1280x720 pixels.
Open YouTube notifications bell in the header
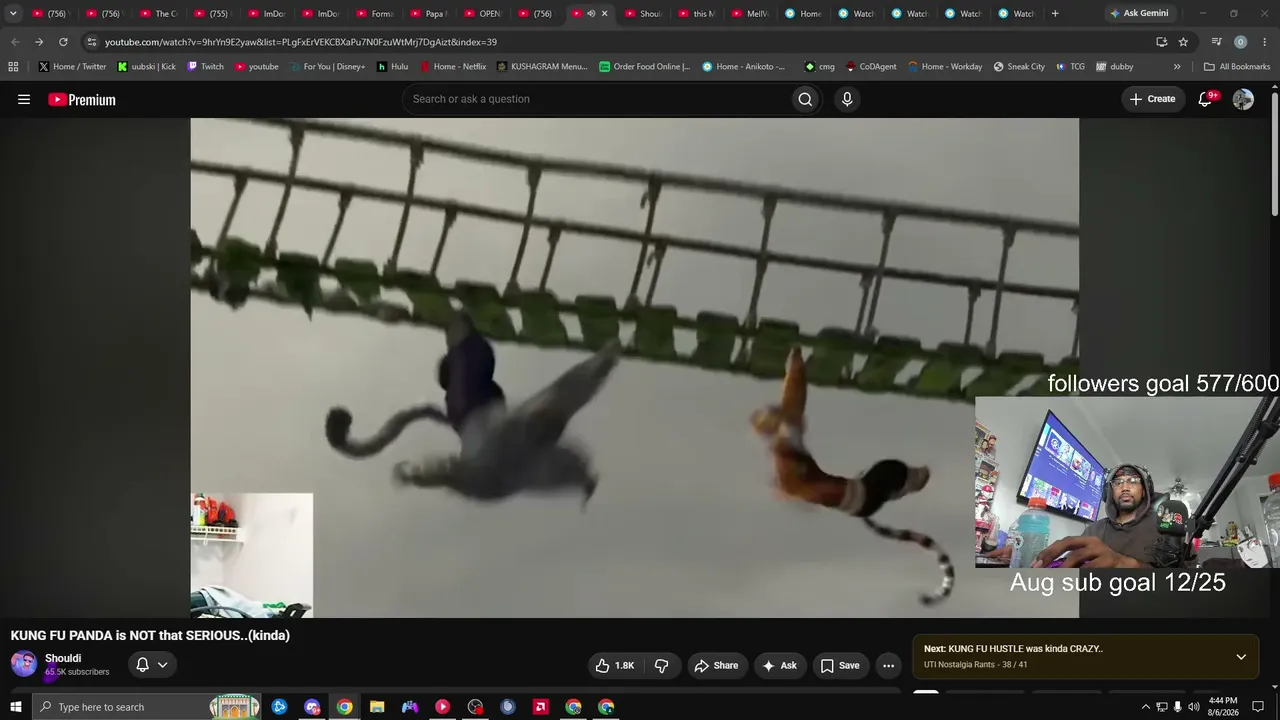click(x=1205, y=99)
